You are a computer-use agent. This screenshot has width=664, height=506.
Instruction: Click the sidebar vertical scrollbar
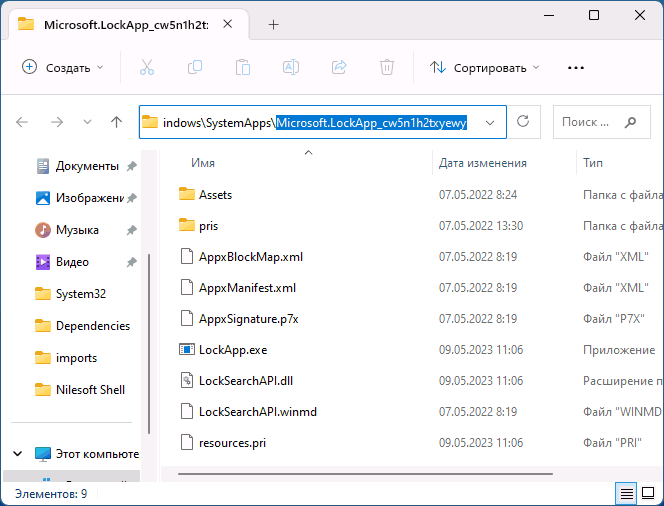coord(149,344)
